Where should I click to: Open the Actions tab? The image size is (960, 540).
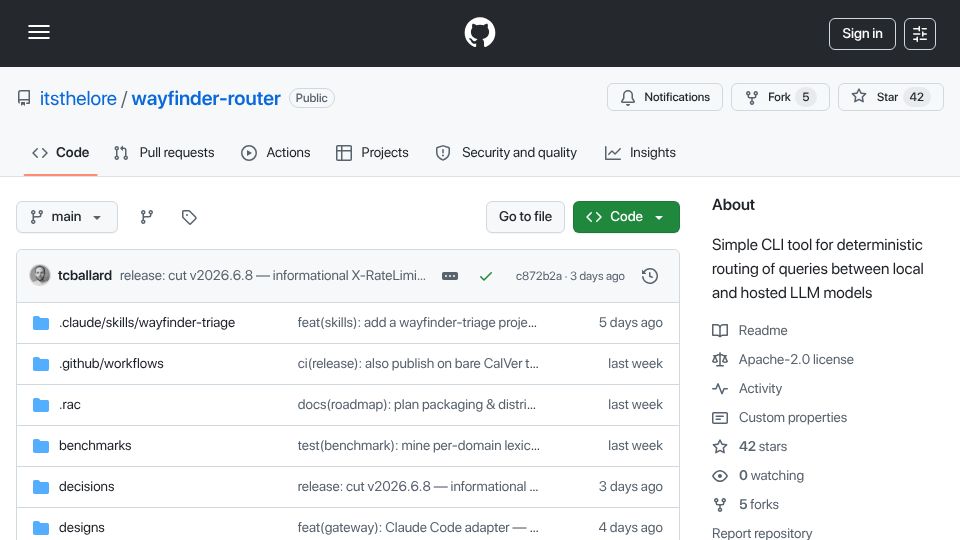coord(276,152)
